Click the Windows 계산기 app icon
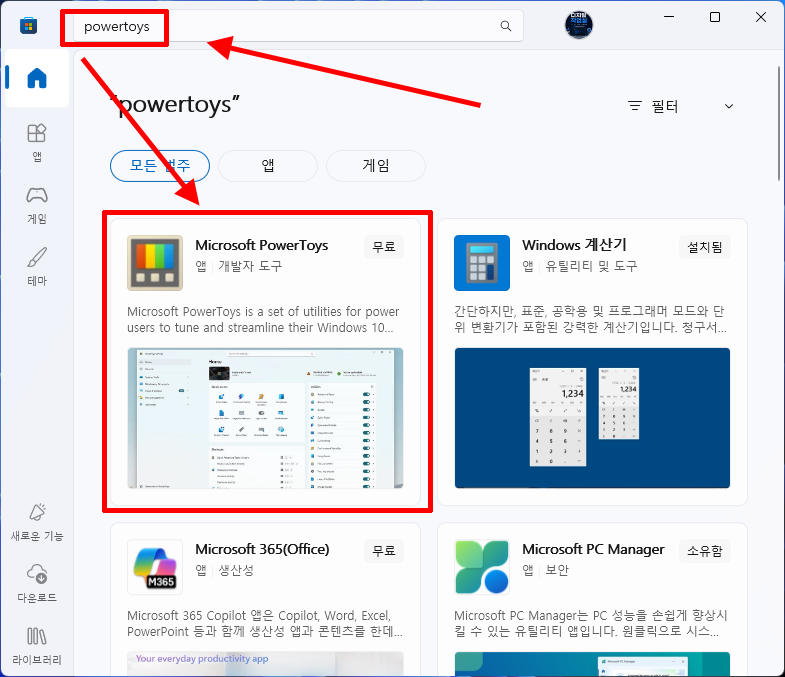This screenshot has height=677, width=785. click(482, 263)
